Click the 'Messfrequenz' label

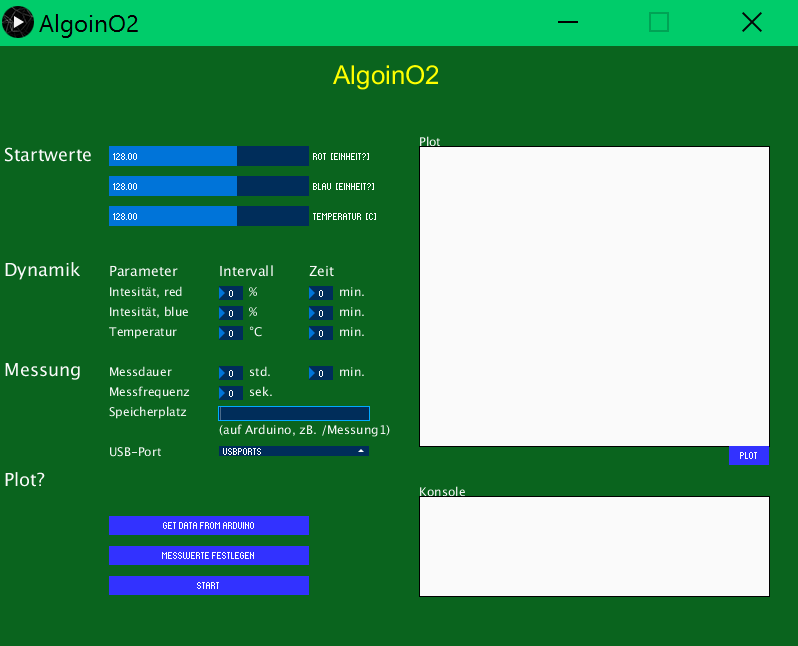(x=149, y=392)
